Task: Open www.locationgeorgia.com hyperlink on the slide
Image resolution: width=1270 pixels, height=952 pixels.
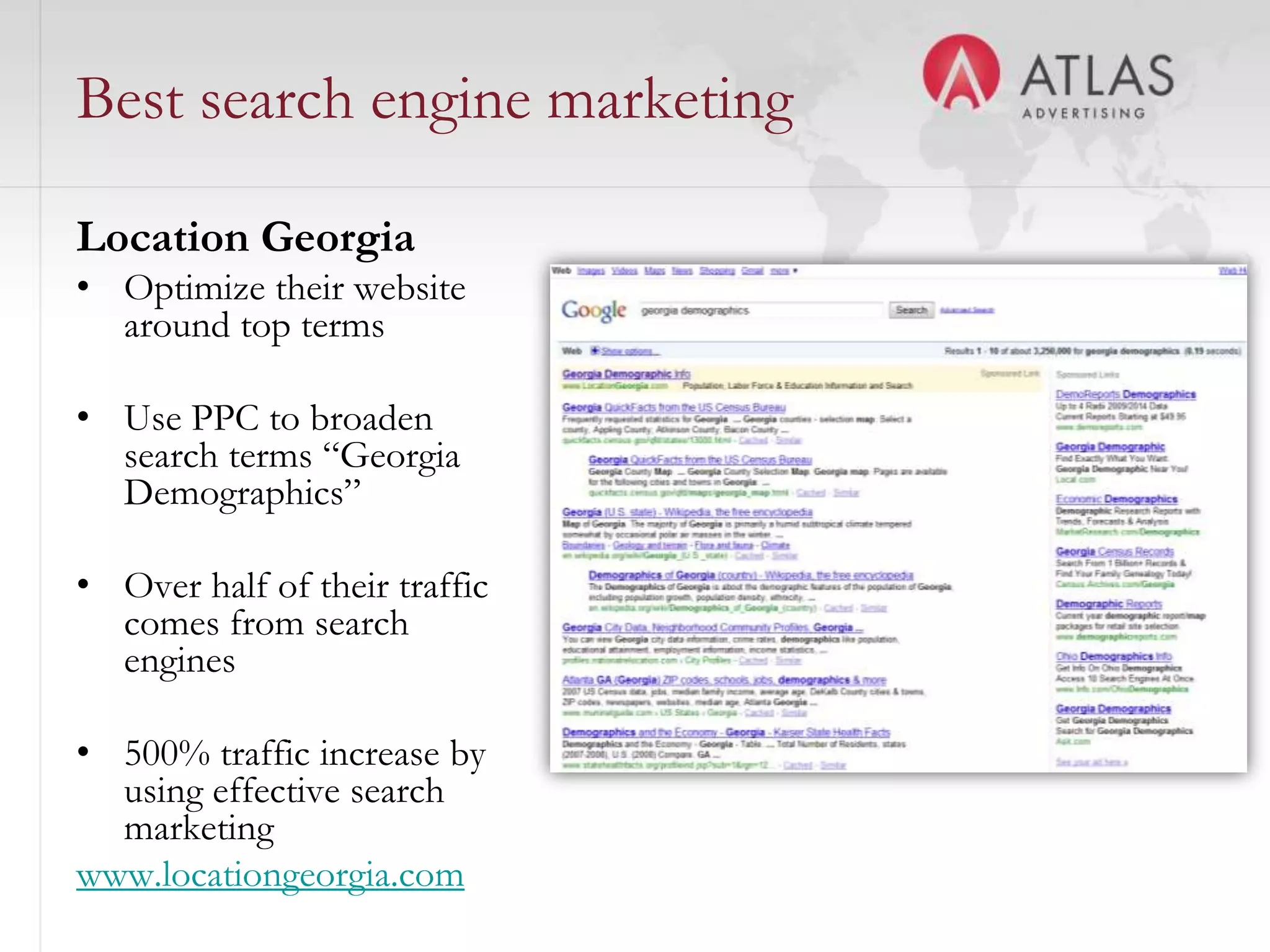Action: point(270,875)
